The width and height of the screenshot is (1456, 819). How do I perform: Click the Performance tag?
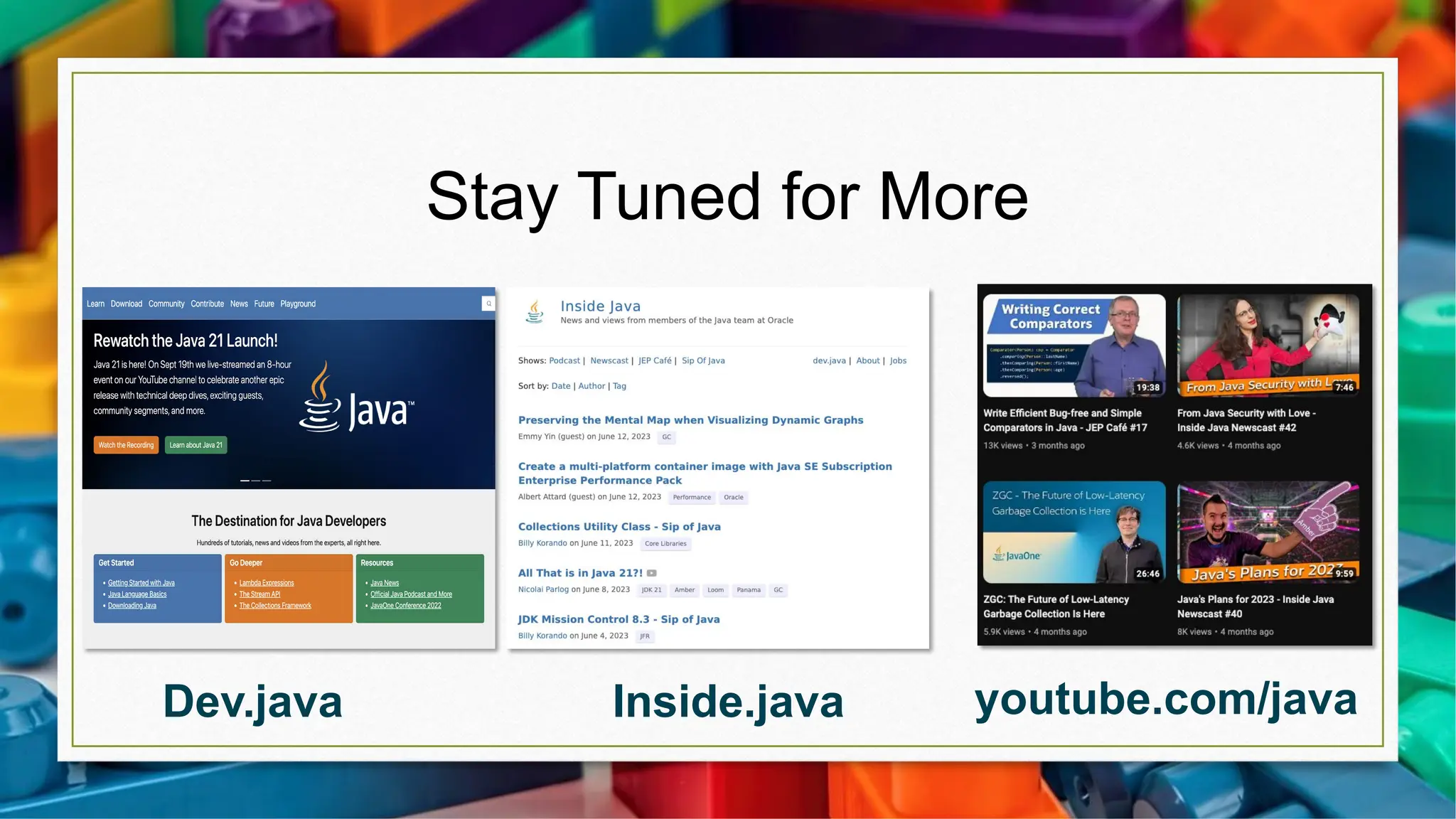(x=692, y=498)
